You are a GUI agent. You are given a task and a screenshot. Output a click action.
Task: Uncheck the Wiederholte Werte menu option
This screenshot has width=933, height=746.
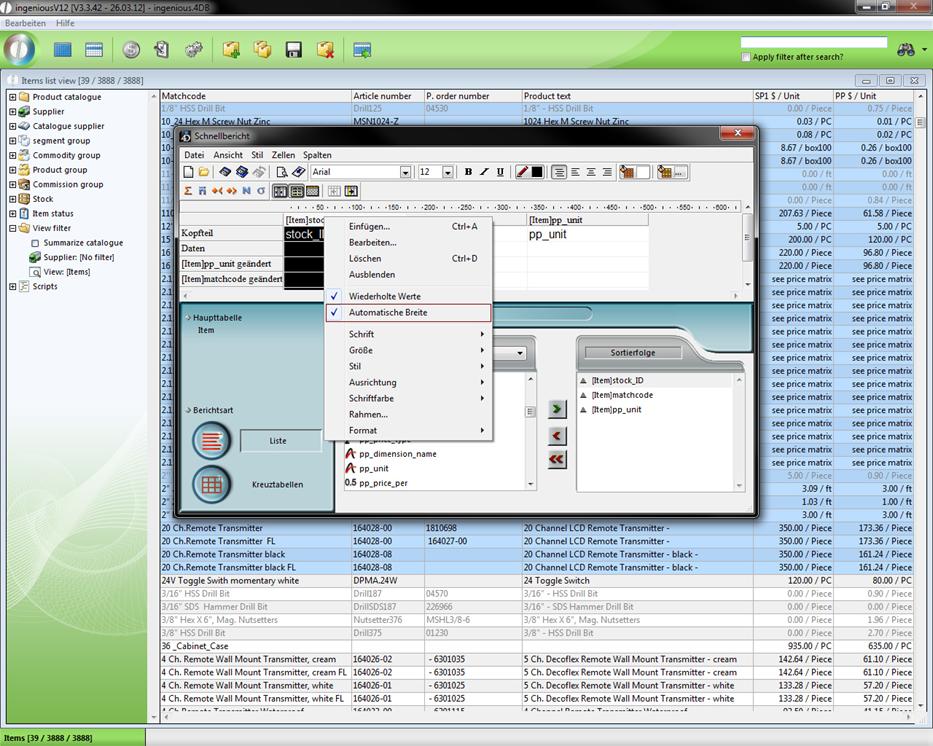pyautogui.click(x=384, y=296)
